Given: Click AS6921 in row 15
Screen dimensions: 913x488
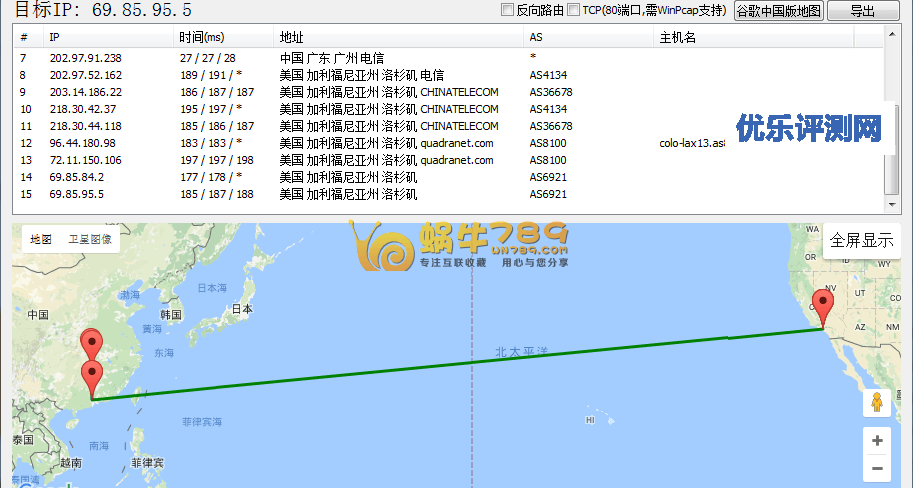Looking at the screenshot, I should 548,194.
